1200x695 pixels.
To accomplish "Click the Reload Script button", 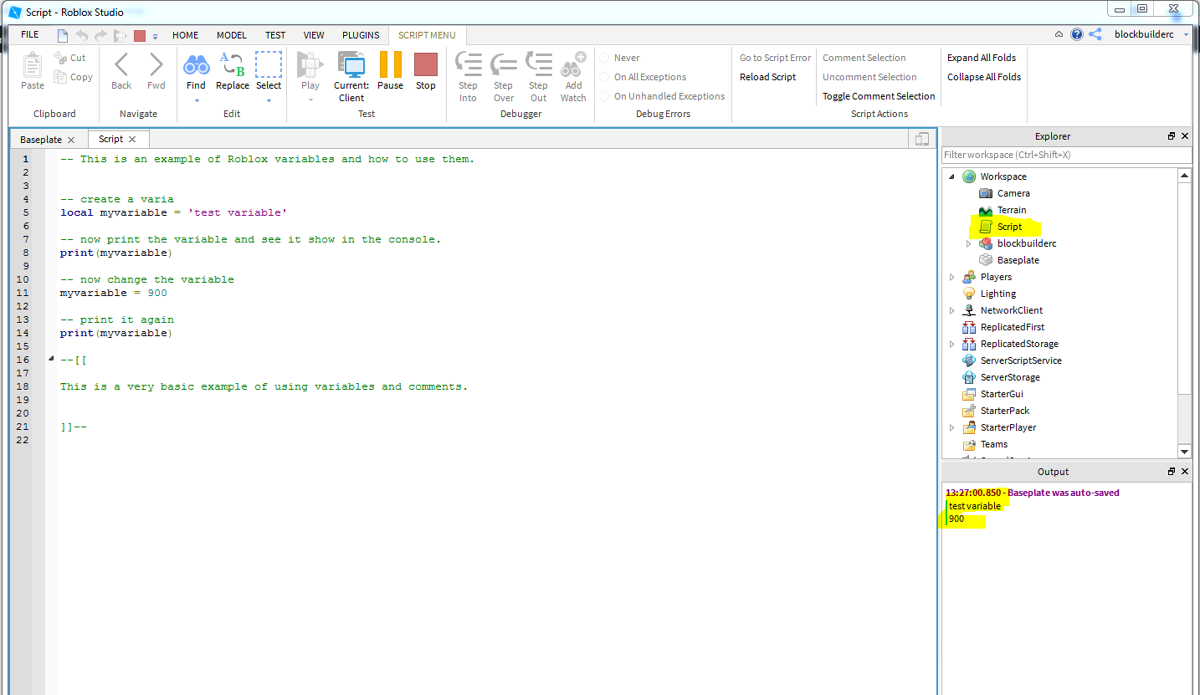I will tap(769, 77).
